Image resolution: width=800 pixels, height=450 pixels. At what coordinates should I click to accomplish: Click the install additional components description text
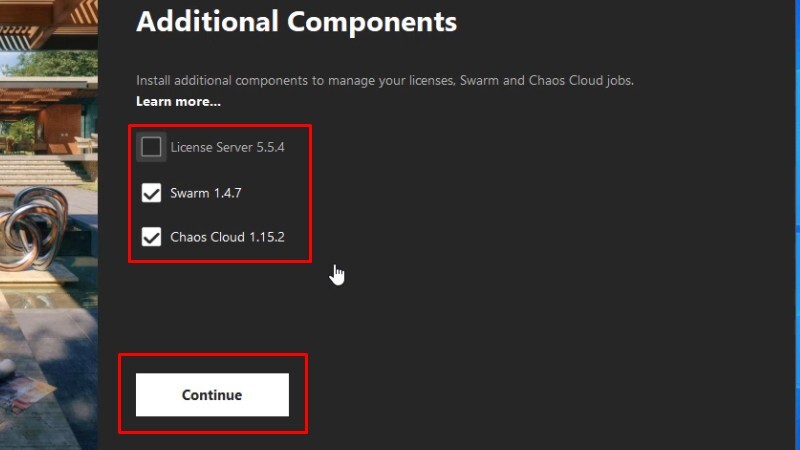[x=385, y=81]
